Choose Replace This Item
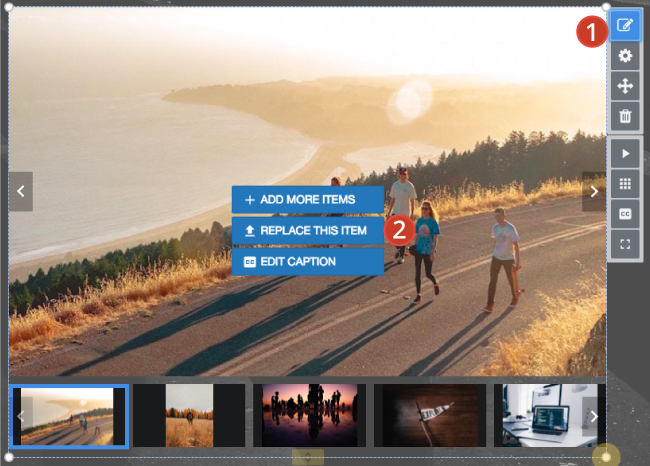Screen dimensions: 650x466 (307, 231)
